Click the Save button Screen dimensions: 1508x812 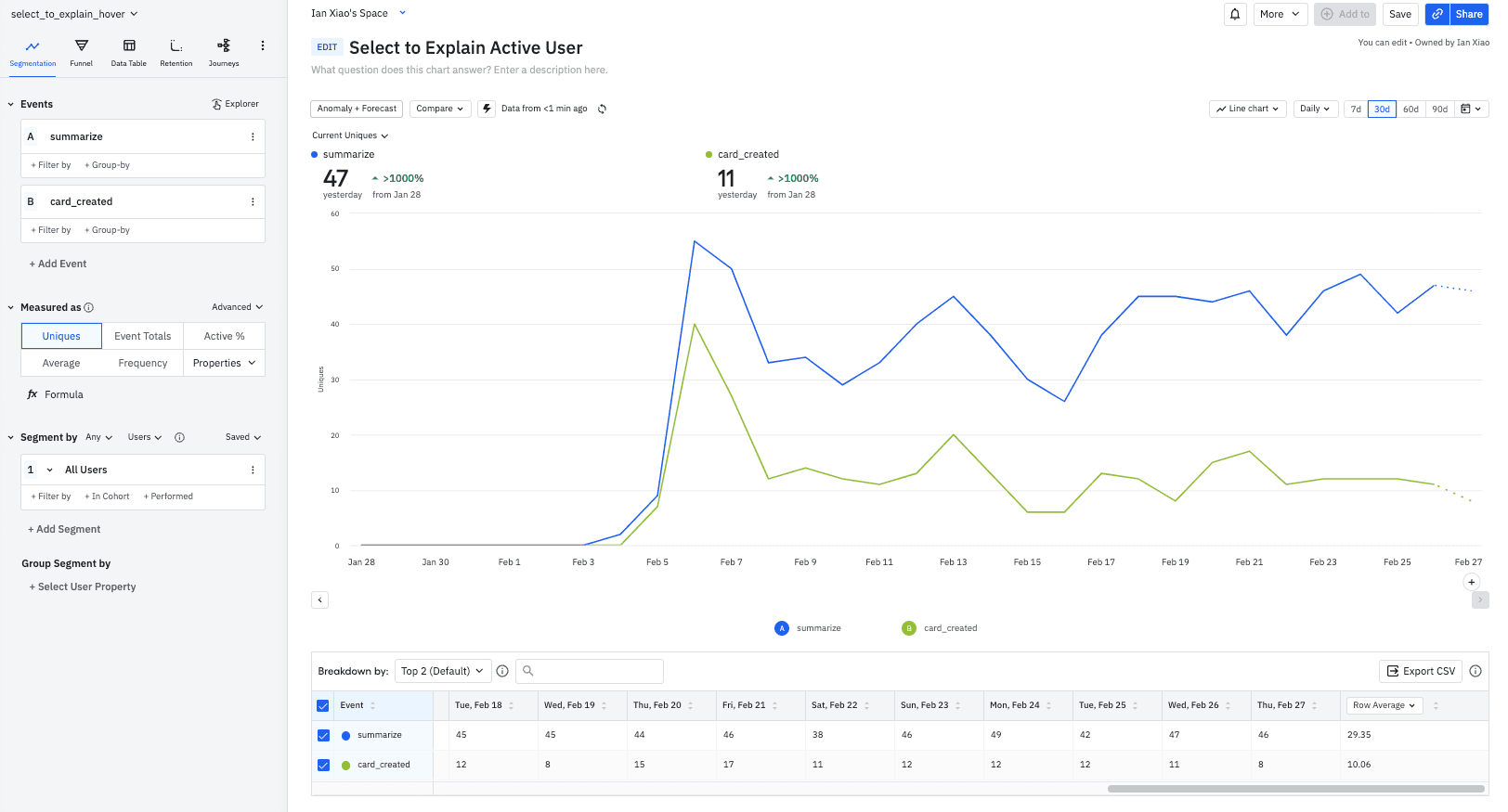coord(1400,14)
